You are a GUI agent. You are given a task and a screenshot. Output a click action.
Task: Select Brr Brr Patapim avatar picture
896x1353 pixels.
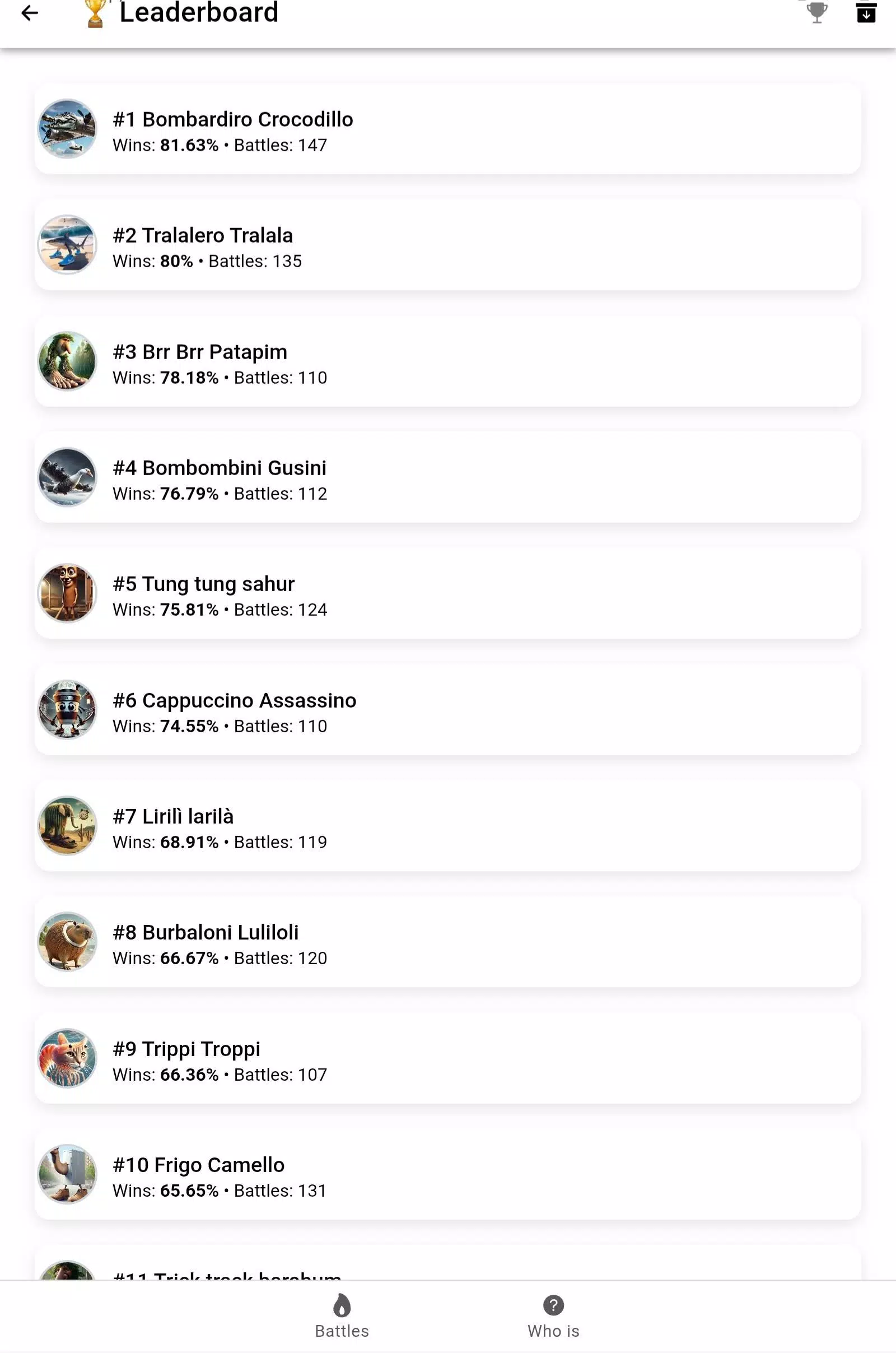[67, 361]
